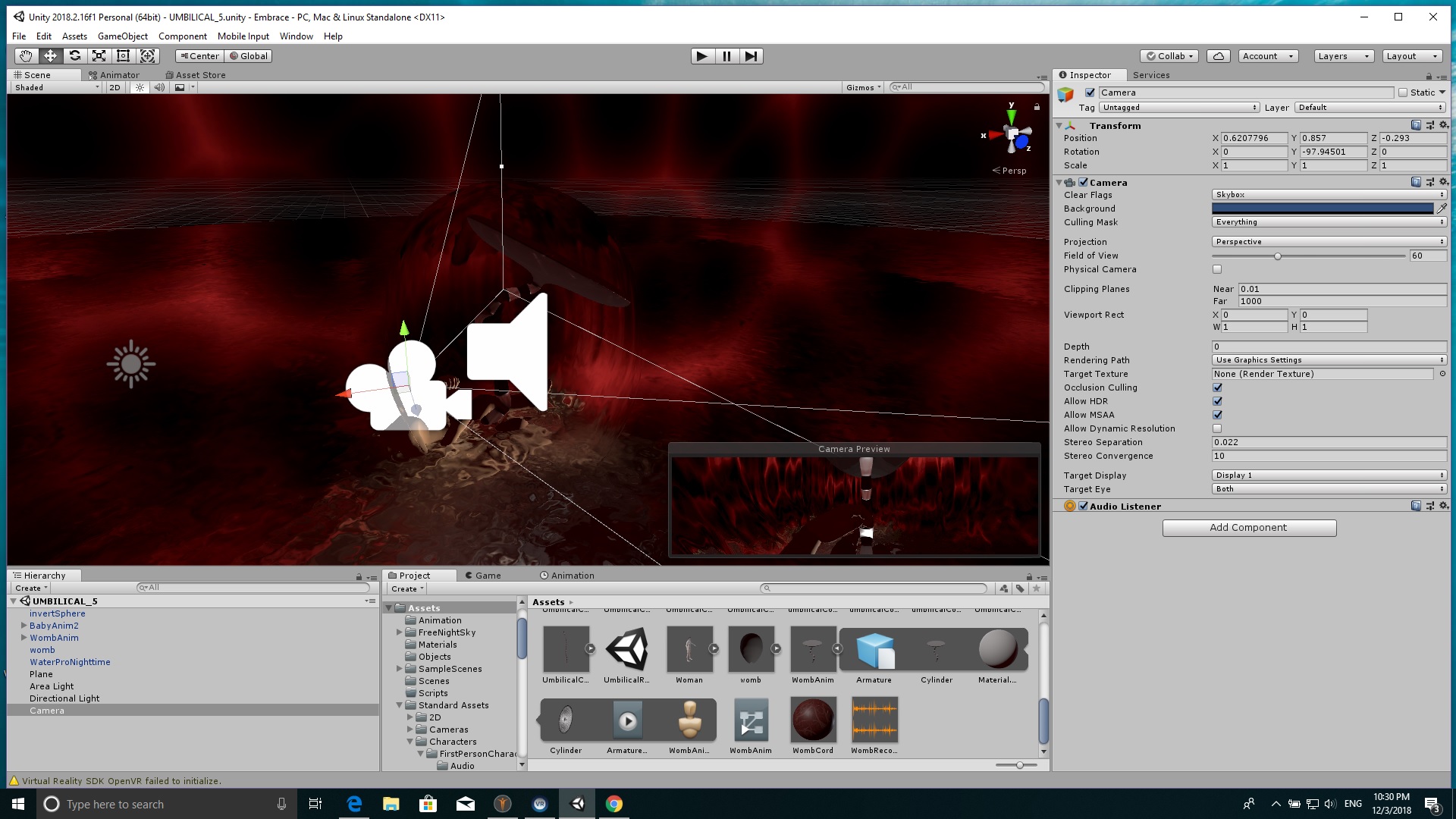Toggle the Center pivot button

tap(199, 56)
